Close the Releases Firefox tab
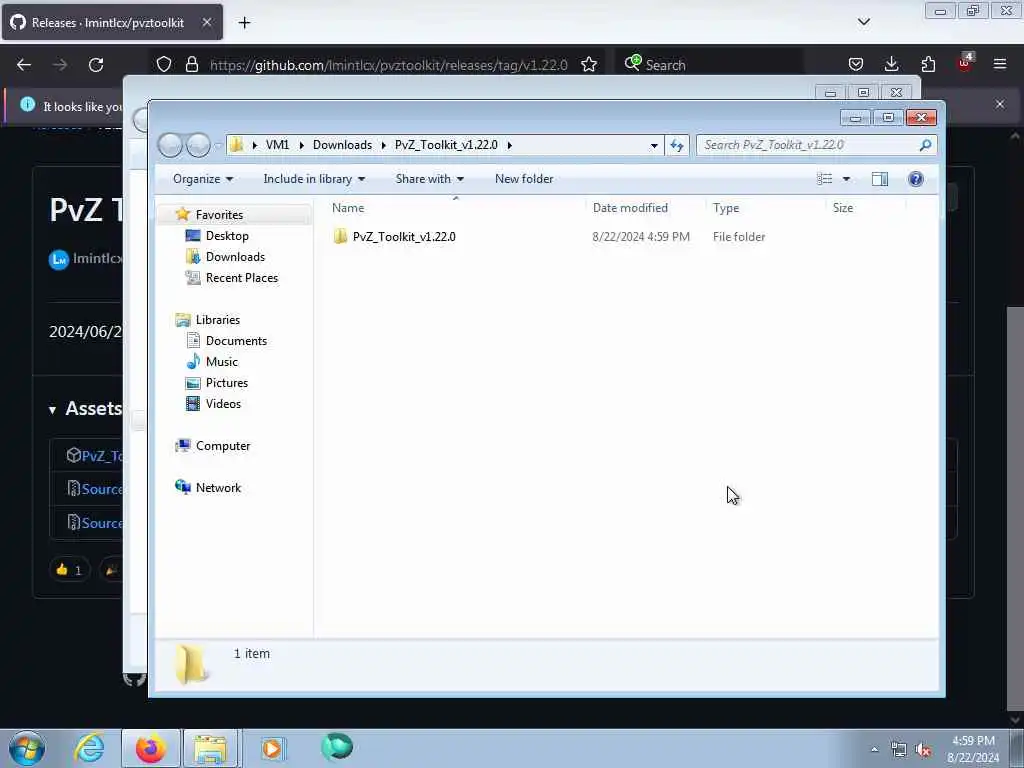Image resolution: width=1024 pixels, height=768 pixels. pyautogui.click(x=206, y=22)
